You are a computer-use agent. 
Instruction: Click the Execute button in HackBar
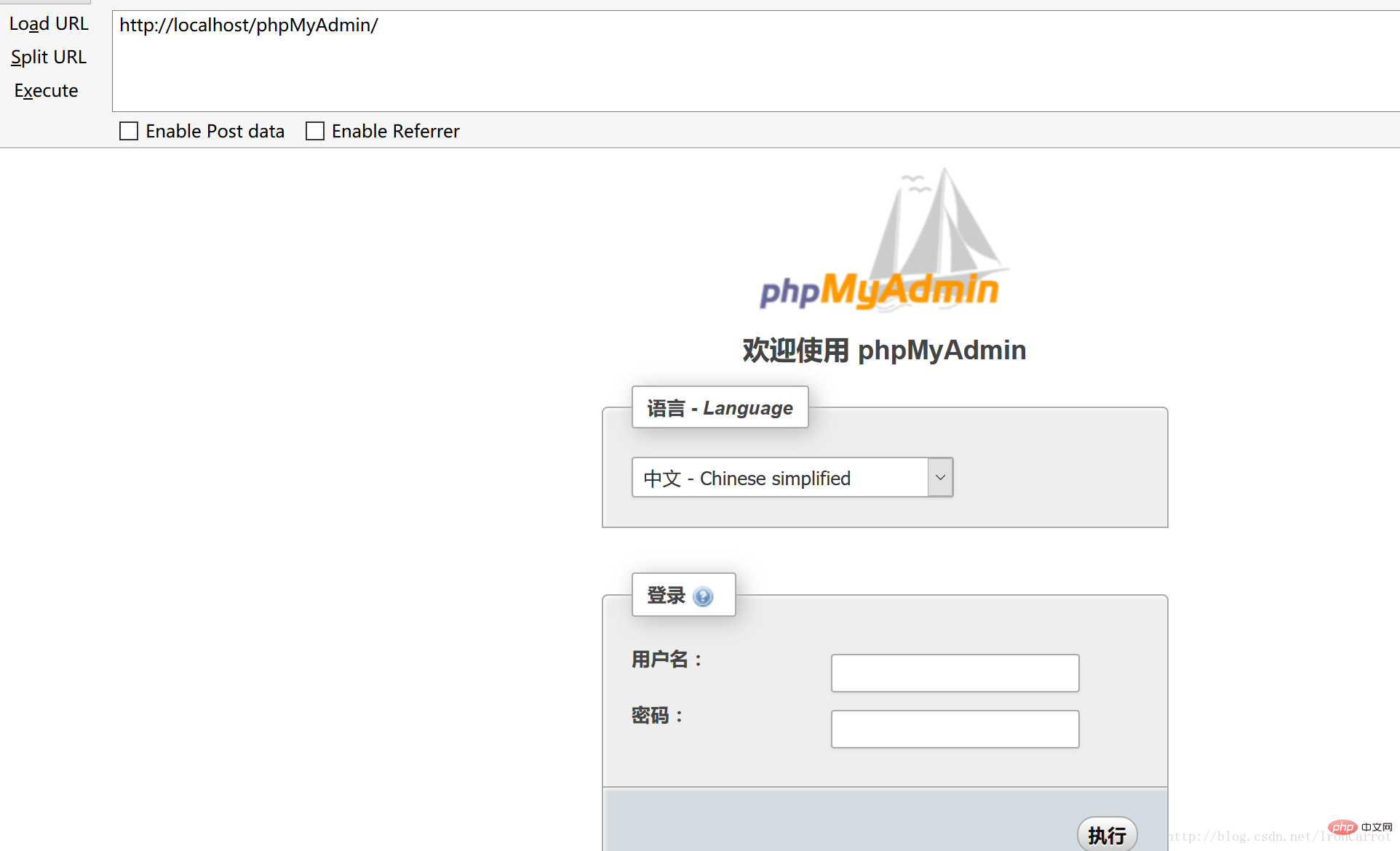click(46, 90)
